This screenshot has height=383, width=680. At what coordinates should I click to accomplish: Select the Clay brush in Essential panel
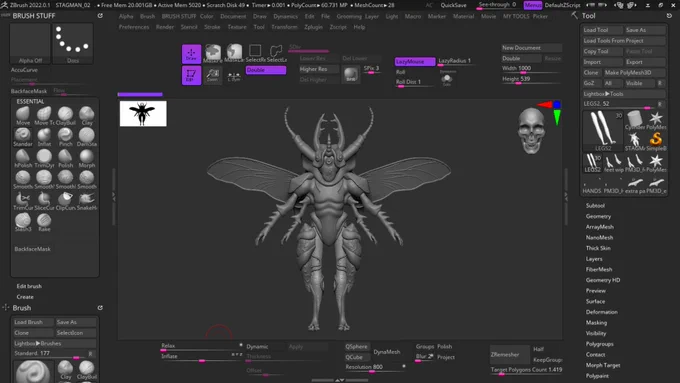[x=87, y=115]
